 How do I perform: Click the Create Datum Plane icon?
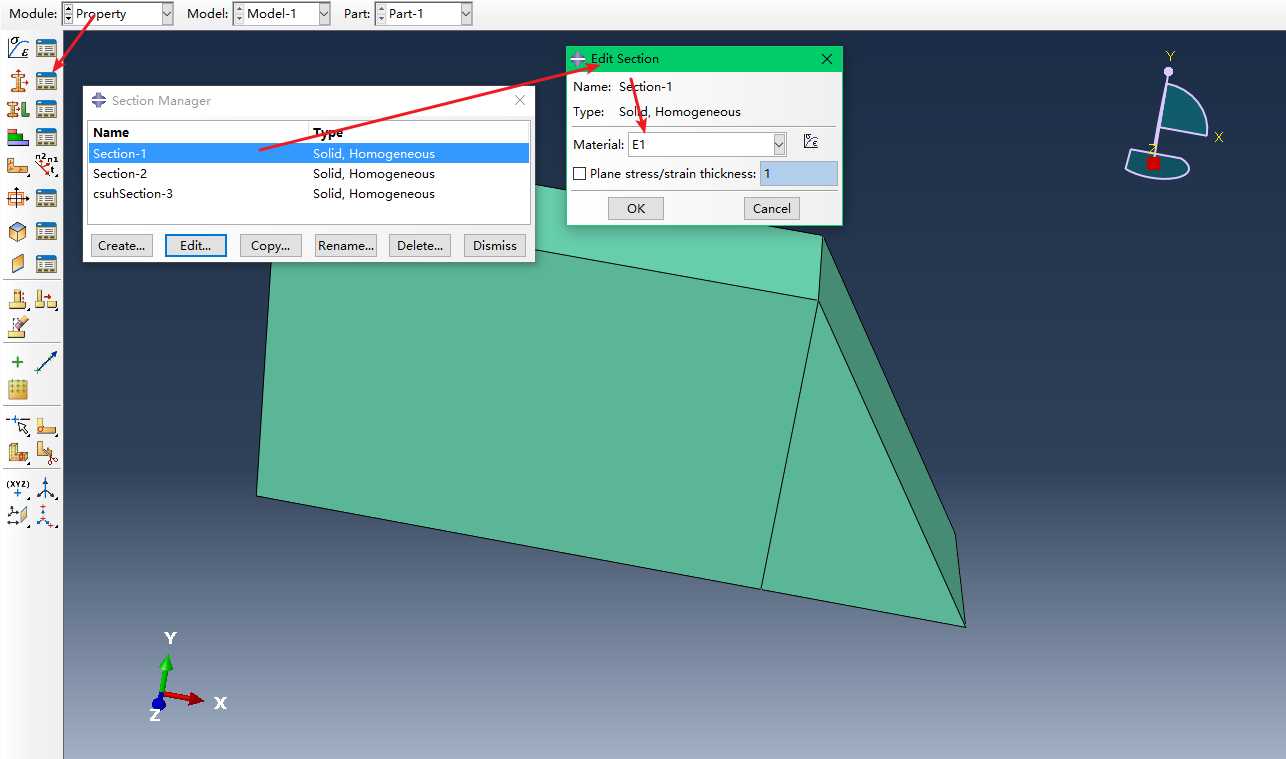point(18,515)
